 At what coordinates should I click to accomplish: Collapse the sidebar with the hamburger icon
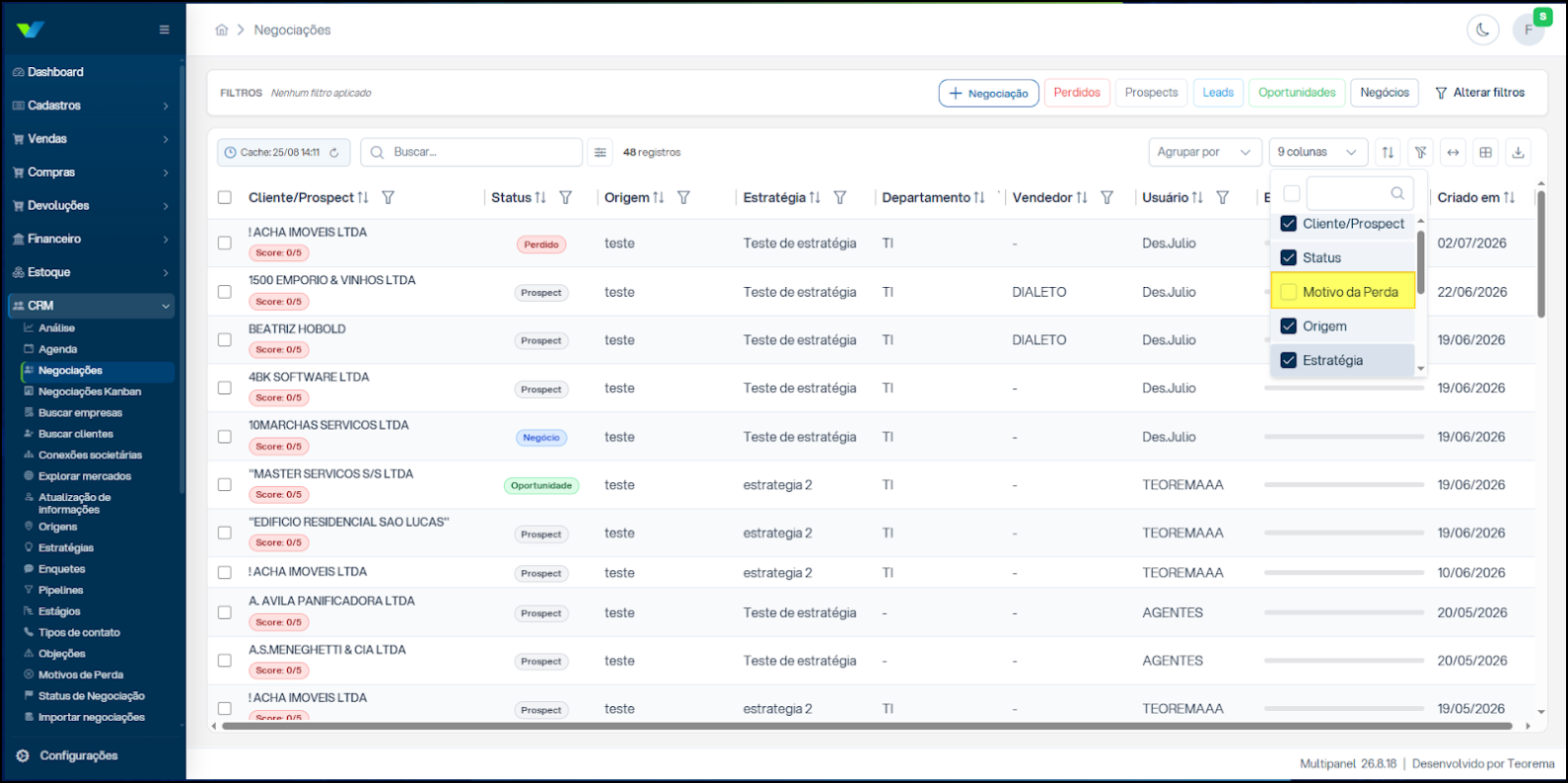pos(164,30)
